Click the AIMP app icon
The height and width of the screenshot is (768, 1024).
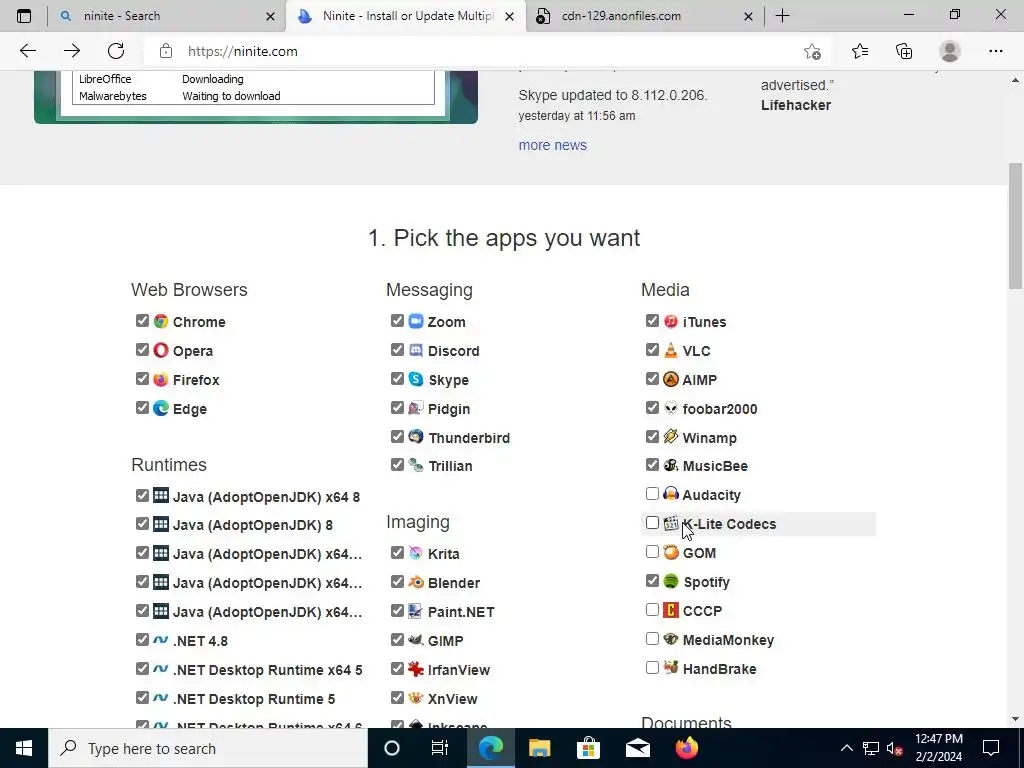(671, 379)
